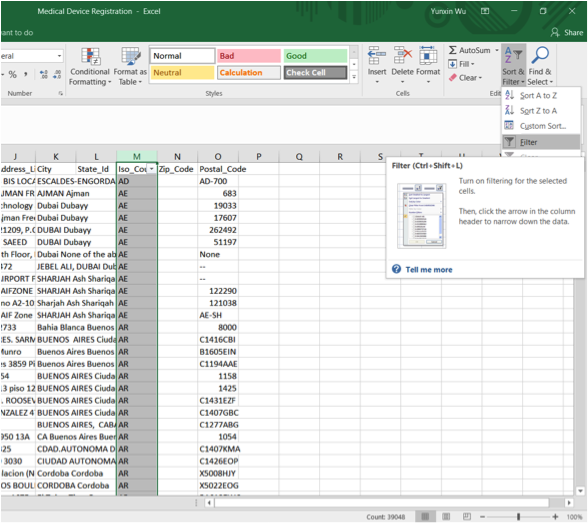Open Sort & Filter button
This screenshot has height=523, width=588.
tap(513, 66)
